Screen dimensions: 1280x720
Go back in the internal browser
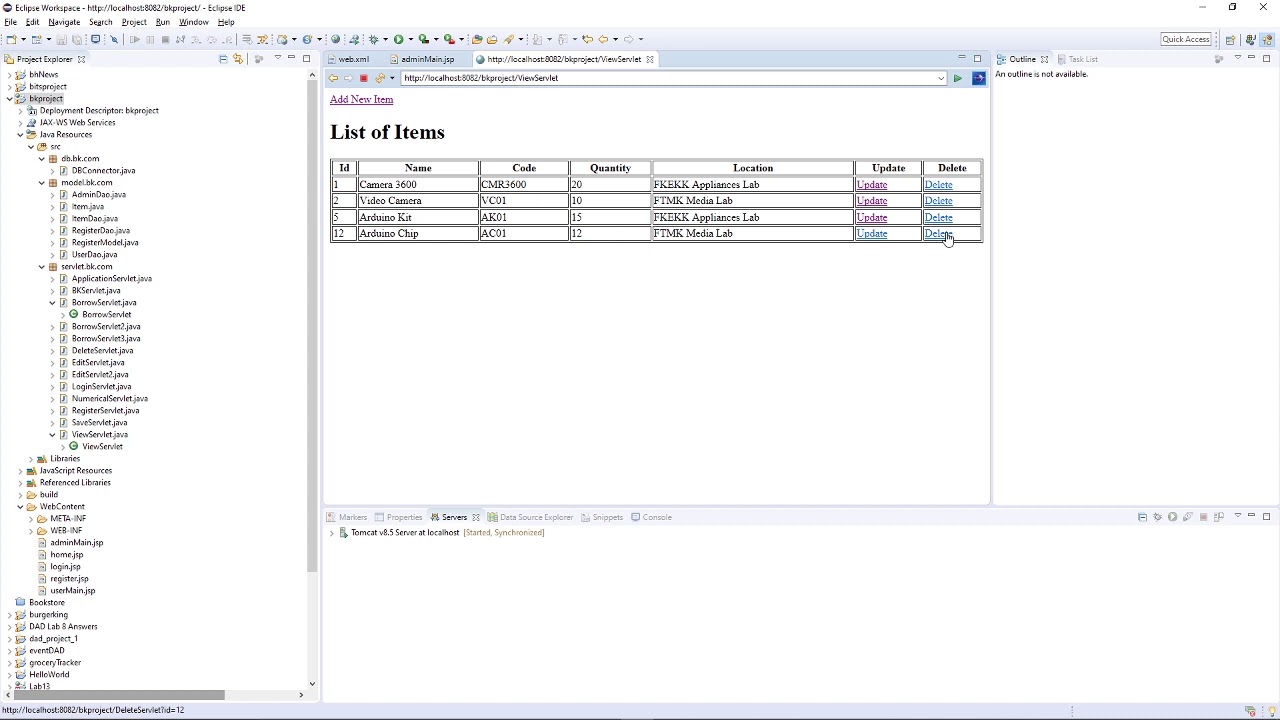coord(333,78)
